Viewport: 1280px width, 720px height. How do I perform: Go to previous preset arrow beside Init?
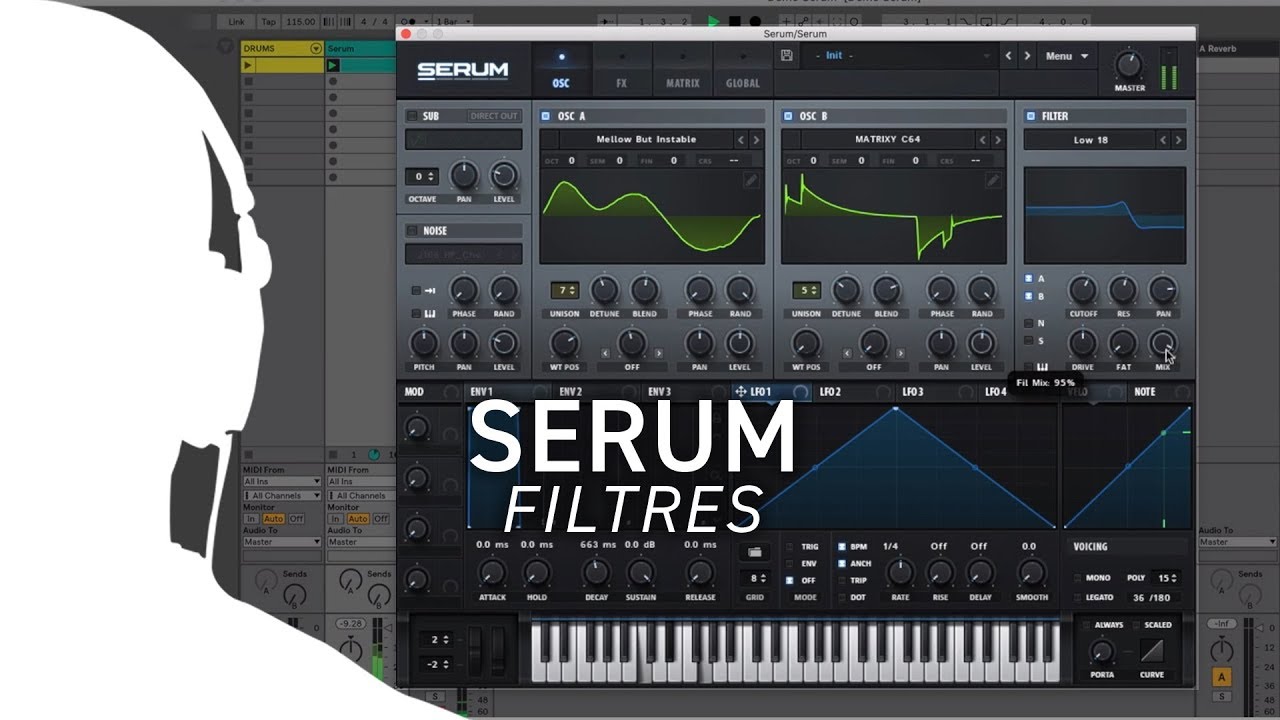[x=1008, y=56]
